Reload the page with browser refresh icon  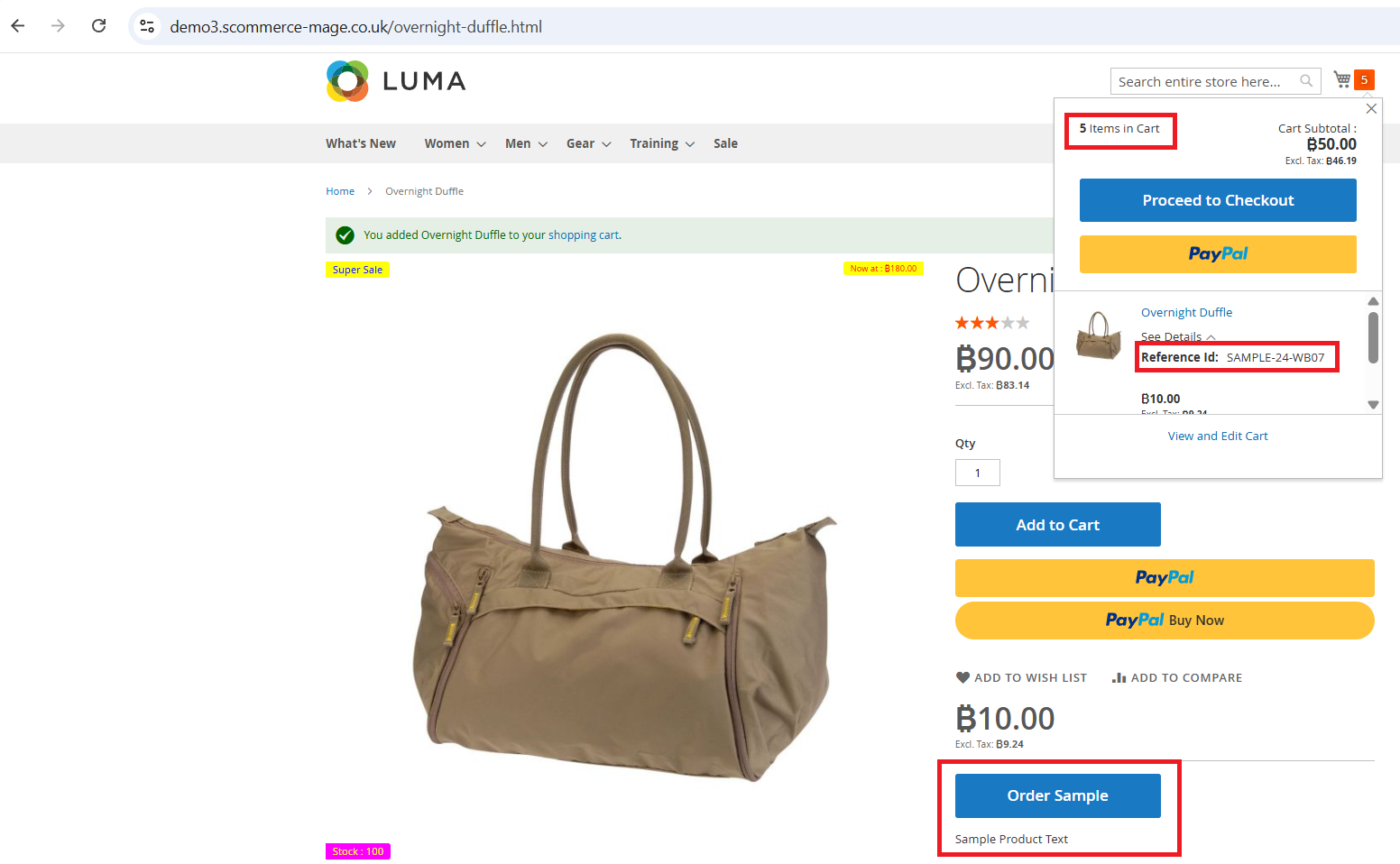tap(99, 26)
